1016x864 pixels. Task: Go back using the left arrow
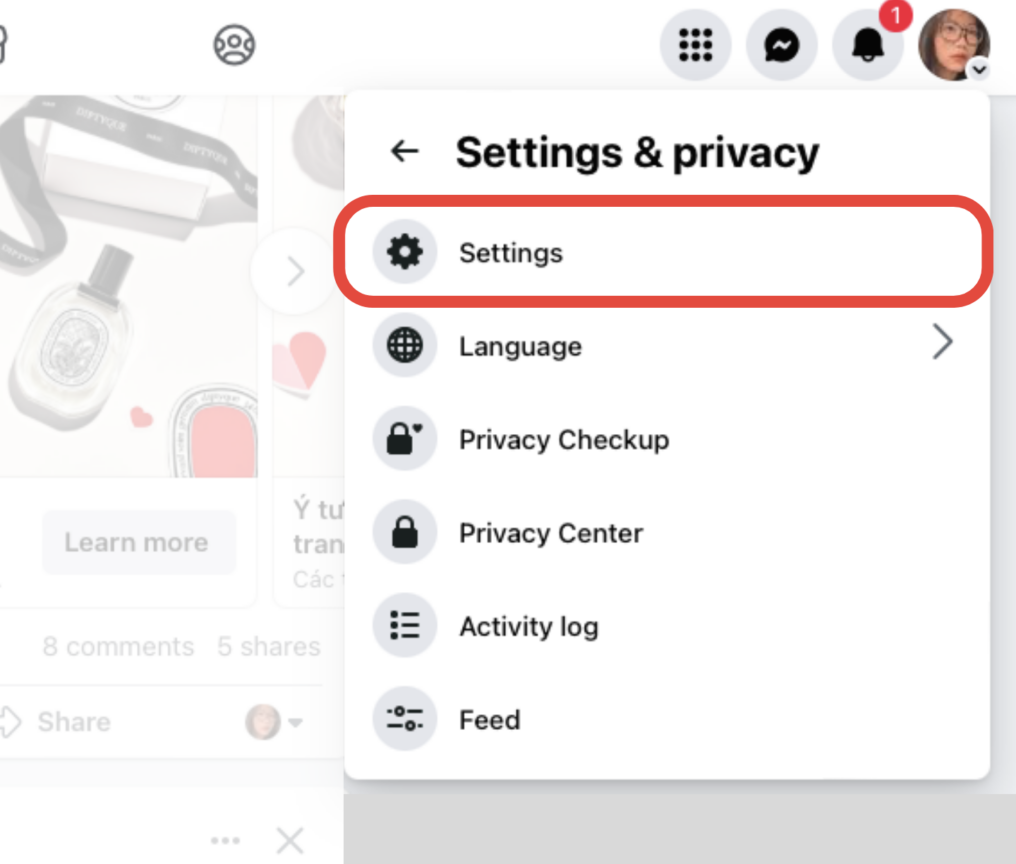pos(404,151)
